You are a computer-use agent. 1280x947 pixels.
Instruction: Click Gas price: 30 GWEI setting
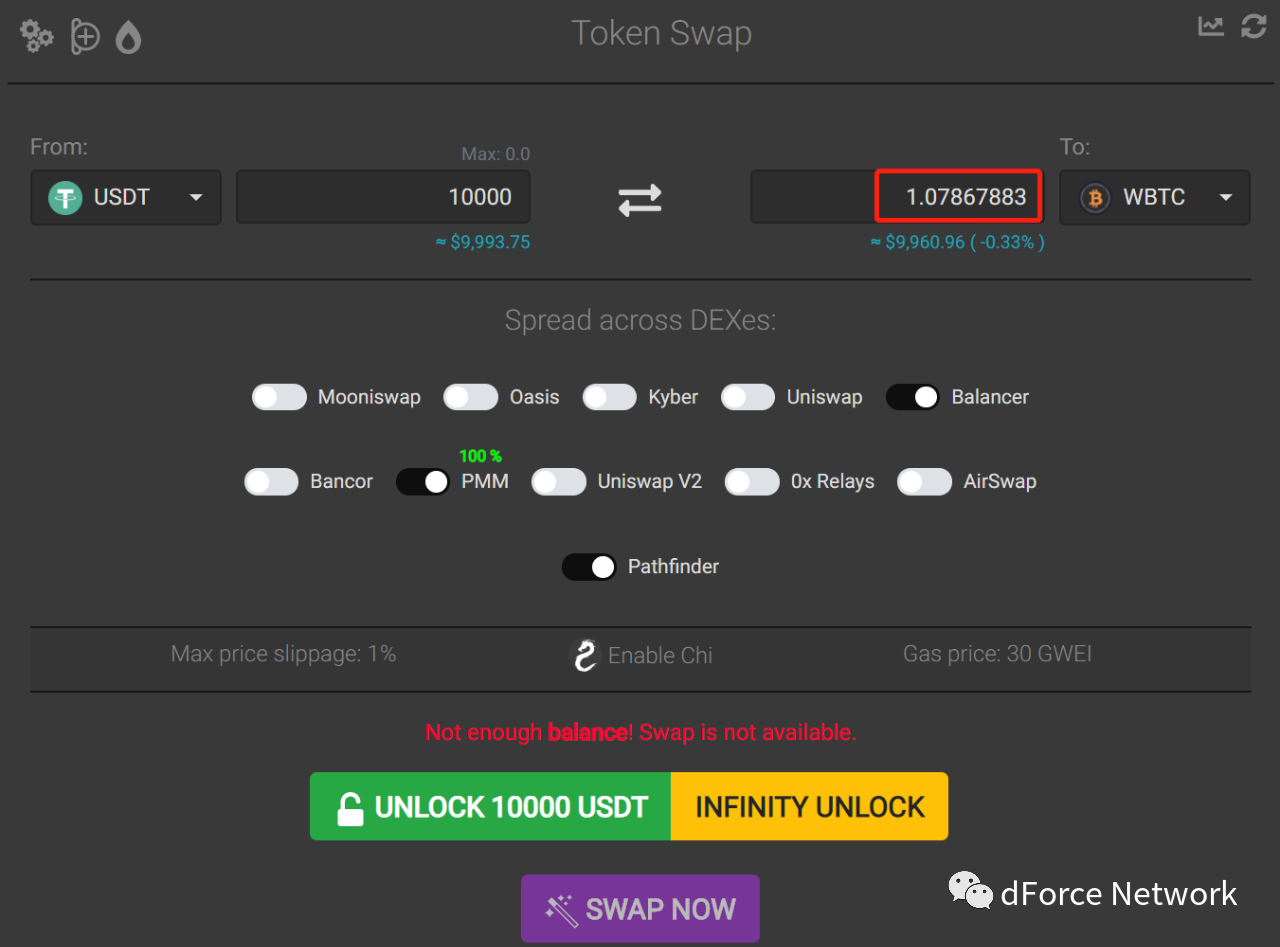click(x=997, y=654)
